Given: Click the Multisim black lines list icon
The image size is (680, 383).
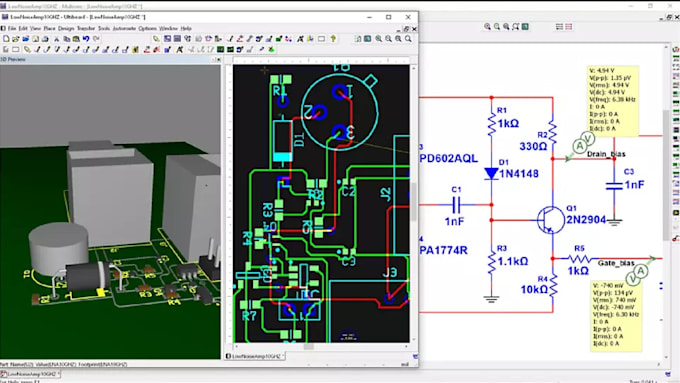Looking at the screenshot, I should pos(559,26).
